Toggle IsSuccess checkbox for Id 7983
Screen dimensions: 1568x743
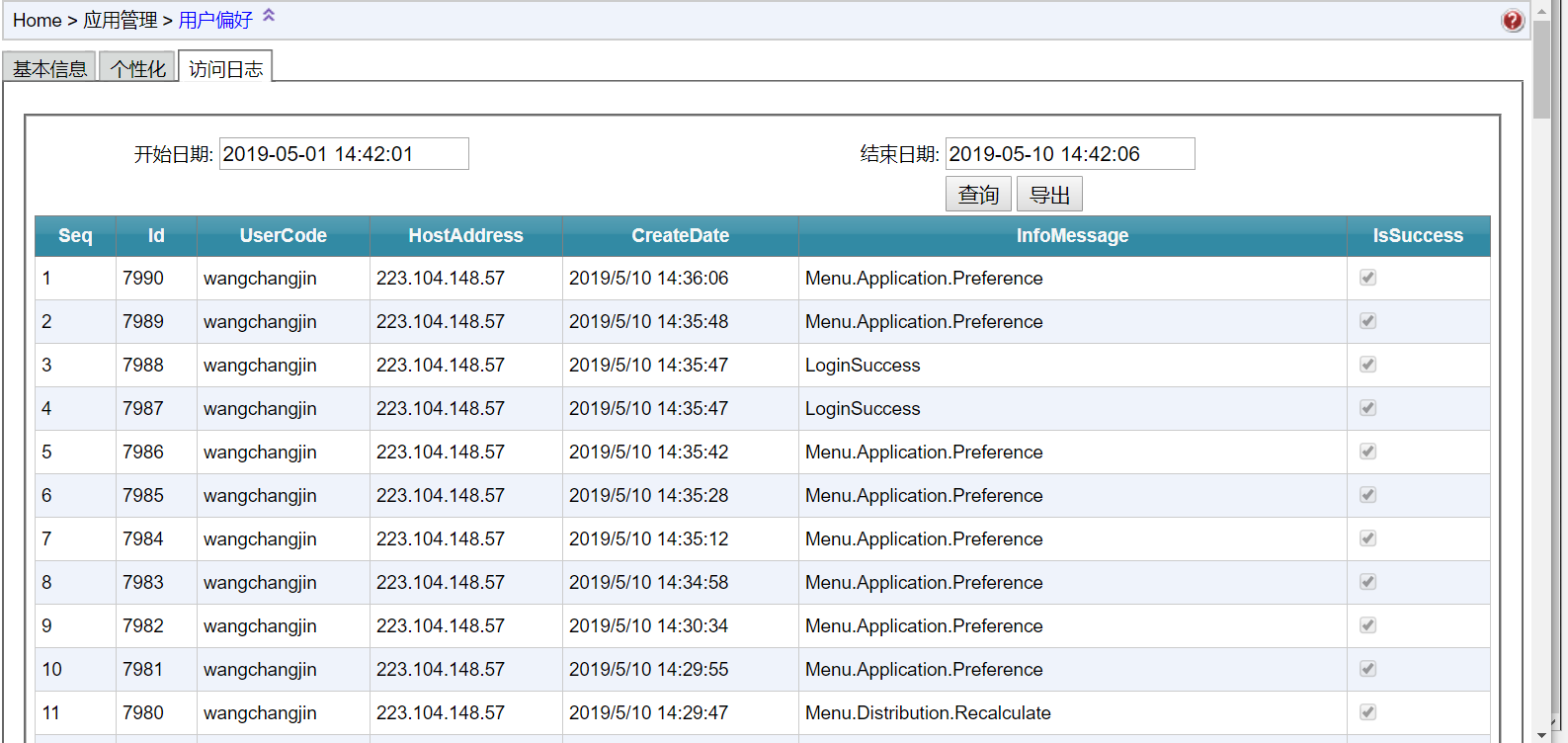[x=1367, y=582]
